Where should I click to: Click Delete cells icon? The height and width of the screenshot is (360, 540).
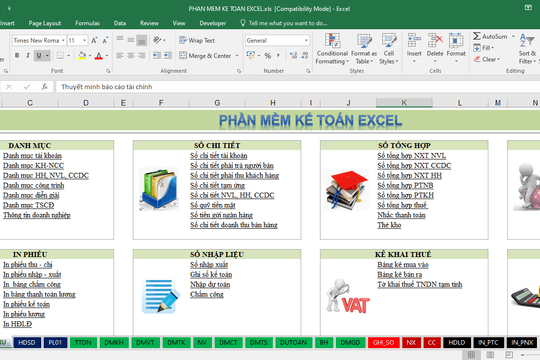pos(435,40)
